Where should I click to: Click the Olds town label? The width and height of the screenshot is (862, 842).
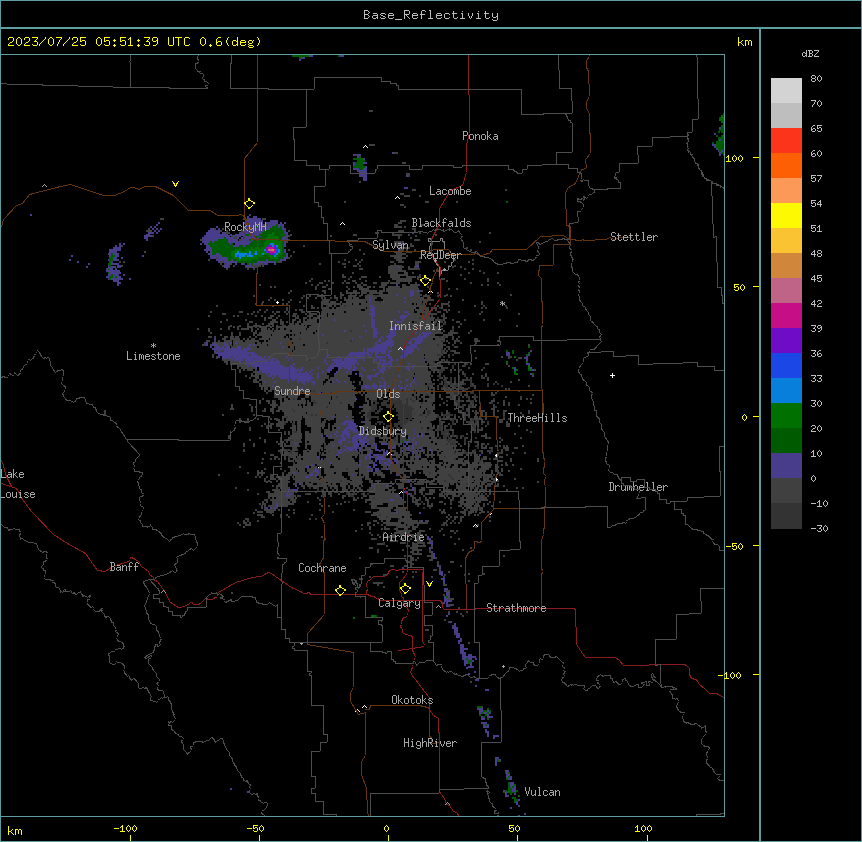tap(388, 394)
